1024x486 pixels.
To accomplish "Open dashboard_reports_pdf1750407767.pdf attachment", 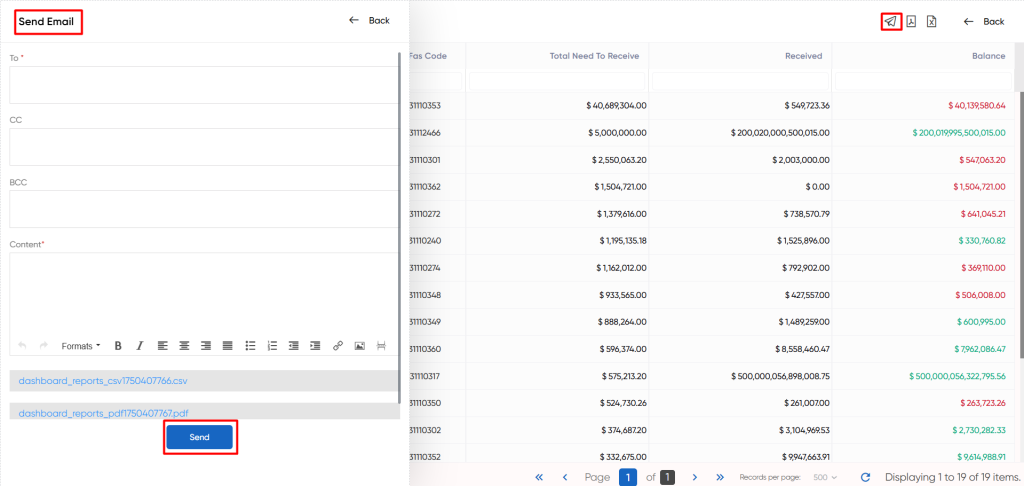I will tap(104, 413).
